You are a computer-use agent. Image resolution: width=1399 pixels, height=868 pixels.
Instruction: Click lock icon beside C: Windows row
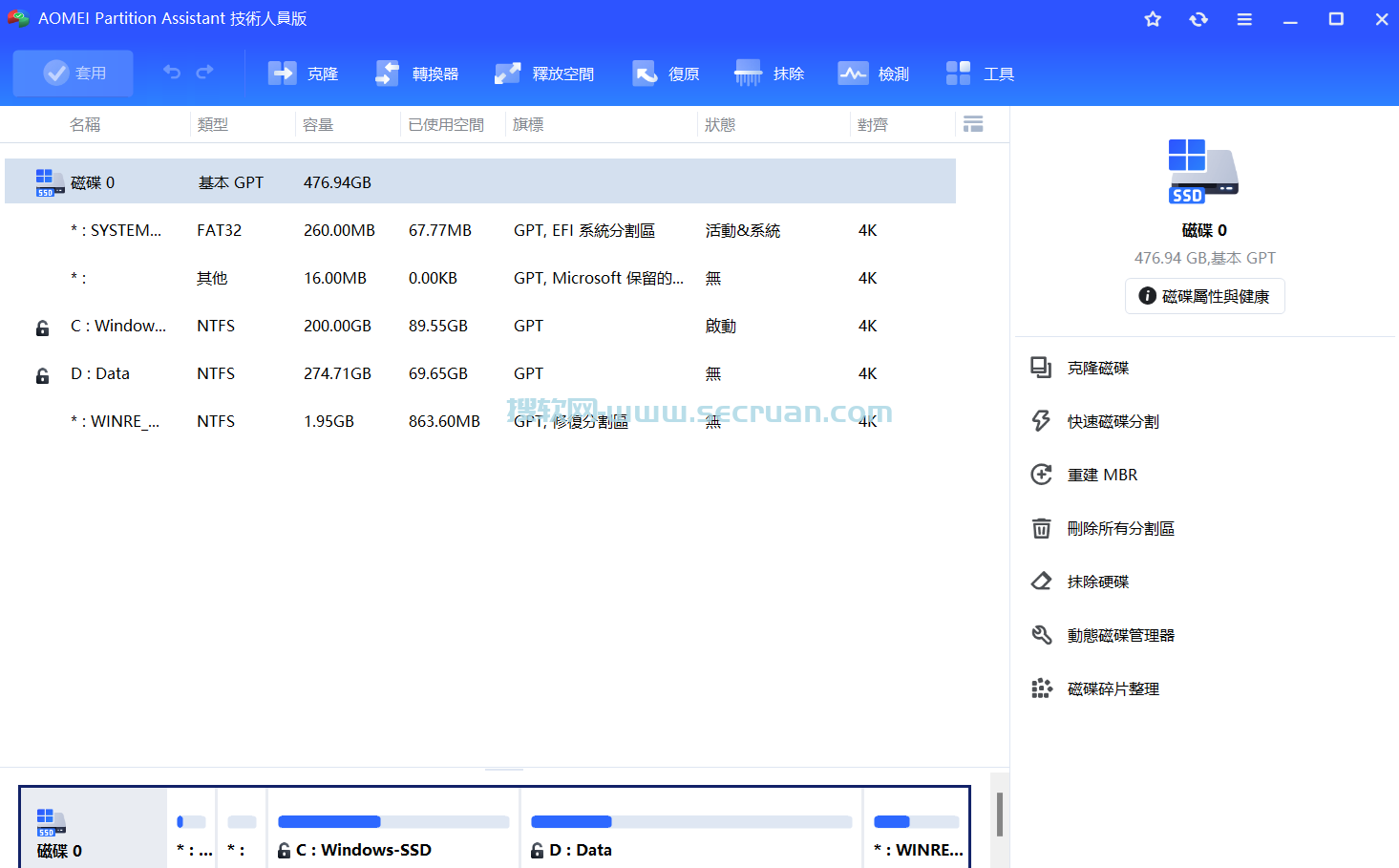click(42, 328)
